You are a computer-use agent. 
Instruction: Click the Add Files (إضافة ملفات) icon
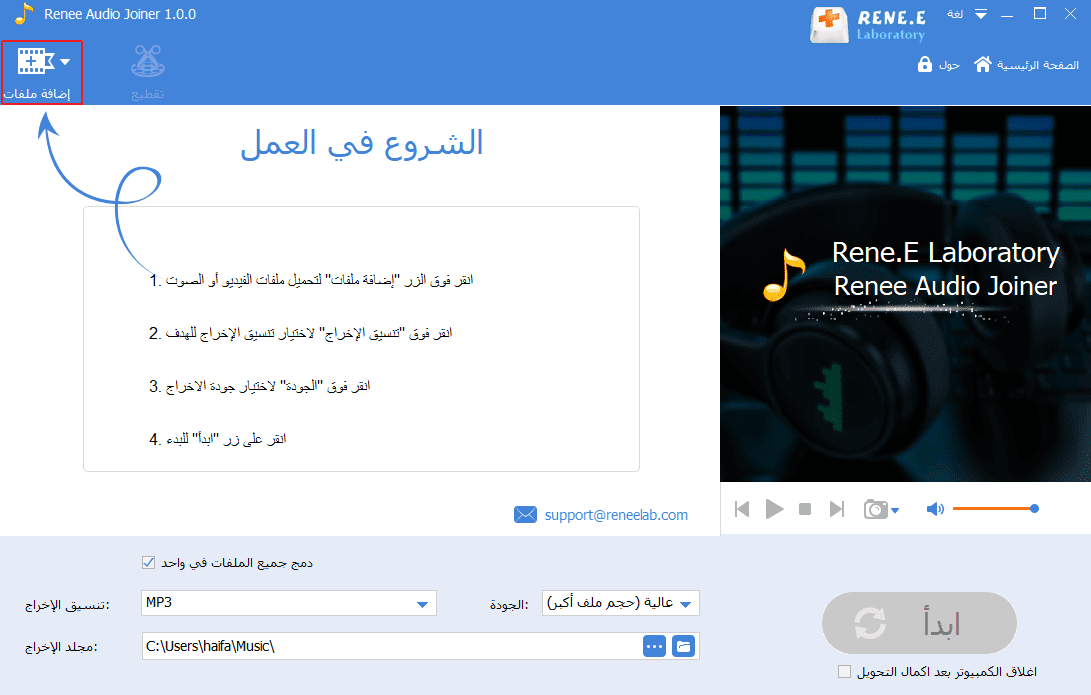click(35, 62)
